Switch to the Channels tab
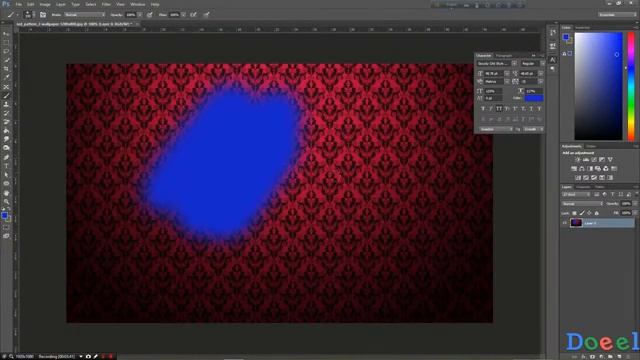Screen dimensions: 640x360 (x=583, y=187)
